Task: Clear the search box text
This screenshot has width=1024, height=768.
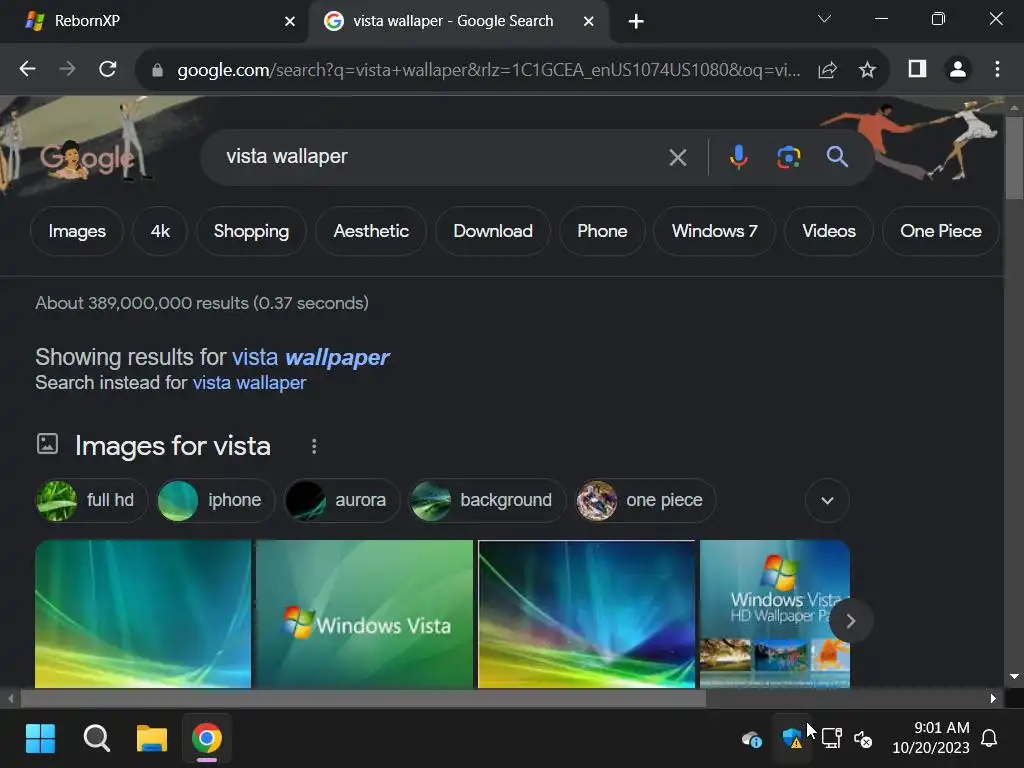Action: point(678,157)
